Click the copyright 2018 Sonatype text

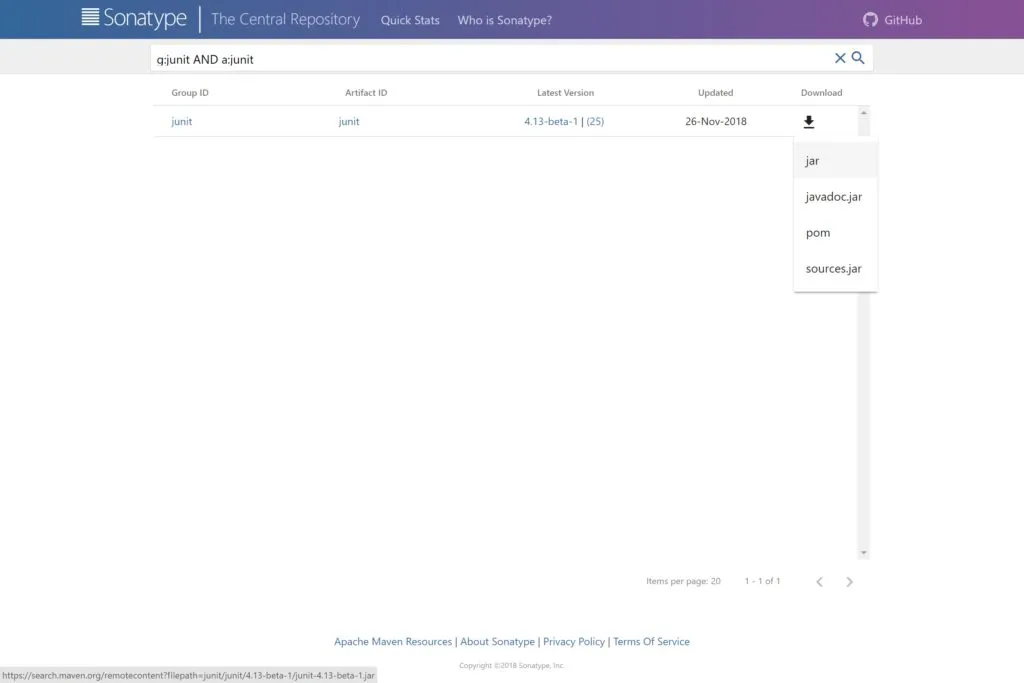click(x=511, y=665)
